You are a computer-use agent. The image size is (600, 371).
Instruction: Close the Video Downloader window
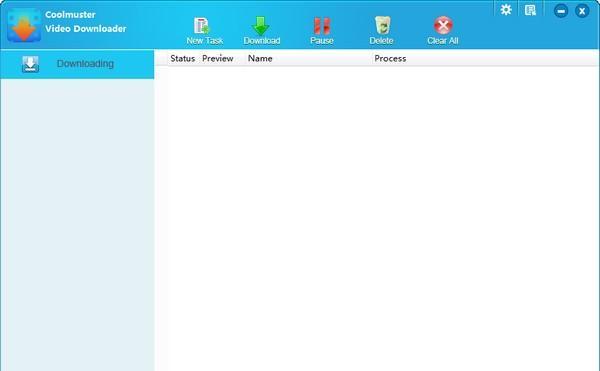click(x=582, y=11)
